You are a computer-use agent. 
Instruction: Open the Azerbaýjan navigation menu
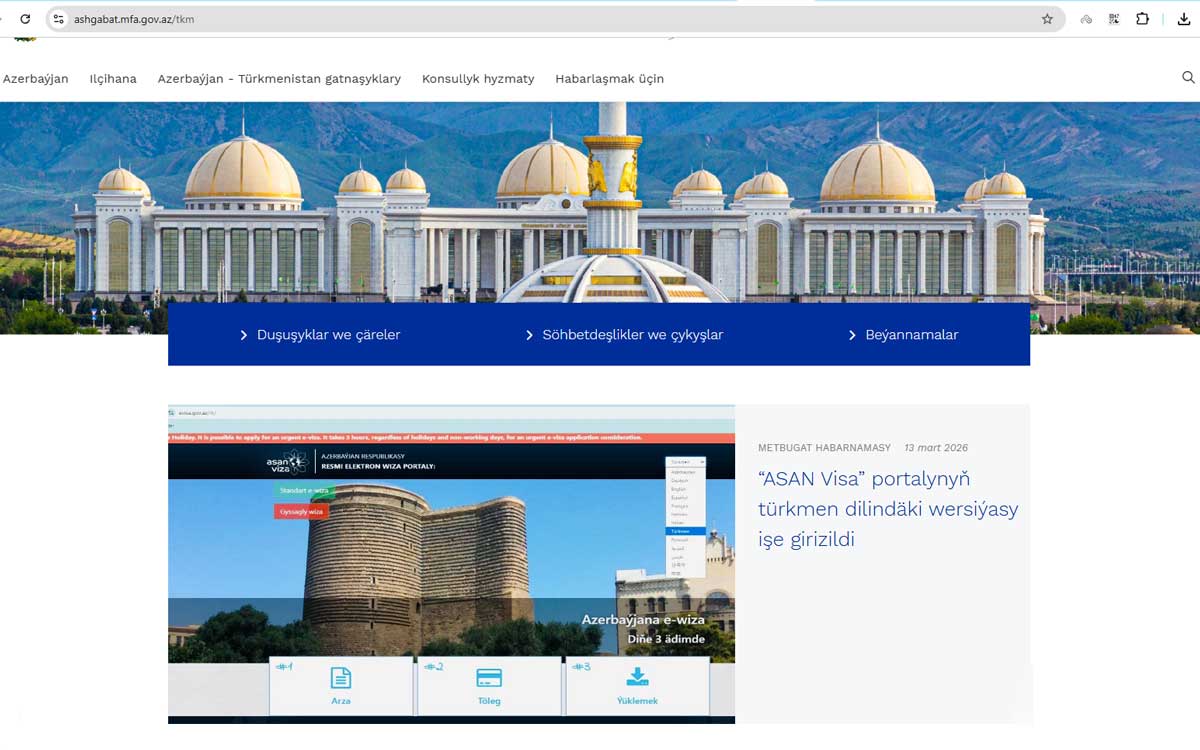coord(36,79)
